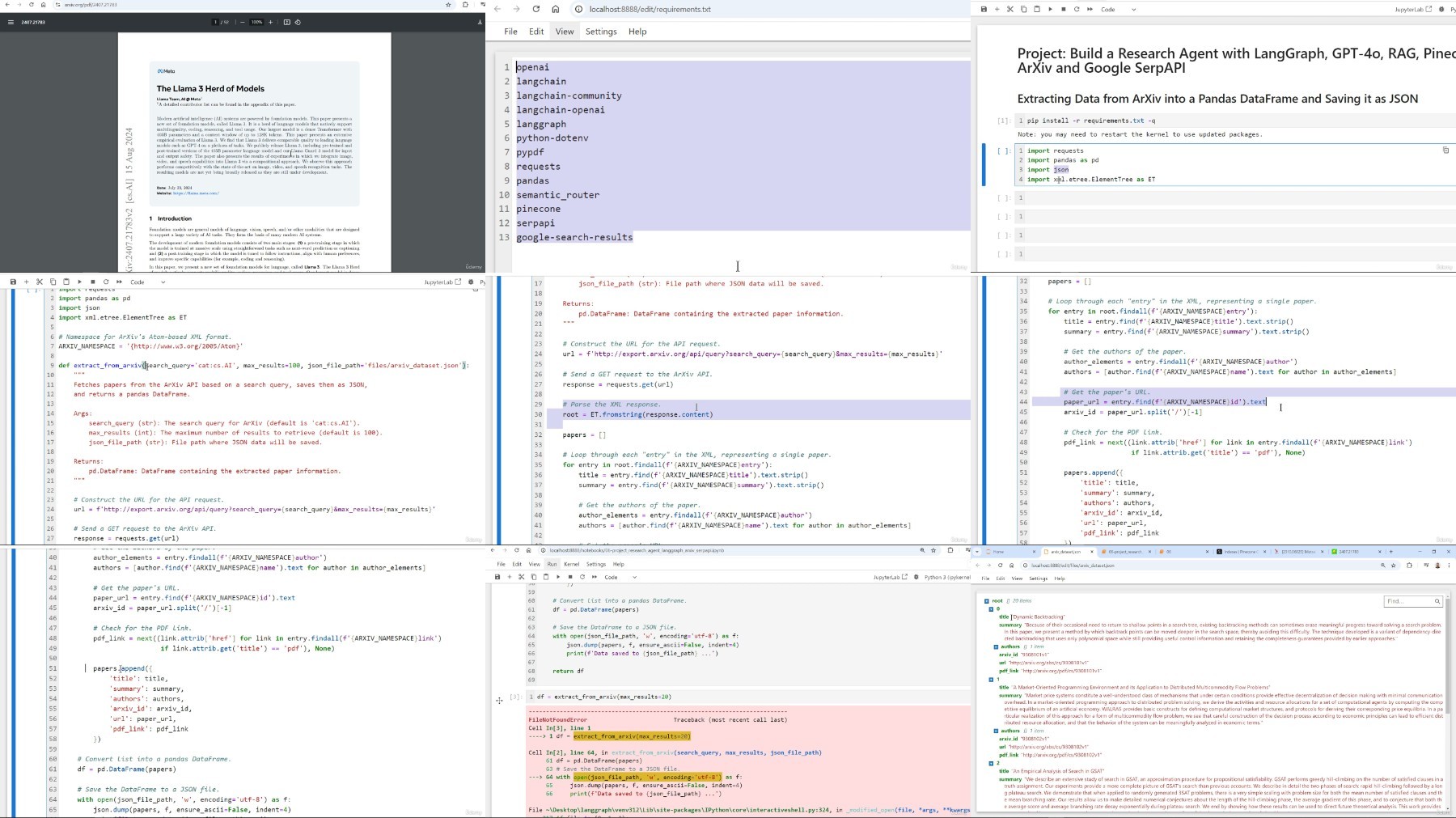This screenshot has width=1456, height=818.
Task: Open the PDF viewer sidebar hamburger menu
Action: click(x=11, y=22)
